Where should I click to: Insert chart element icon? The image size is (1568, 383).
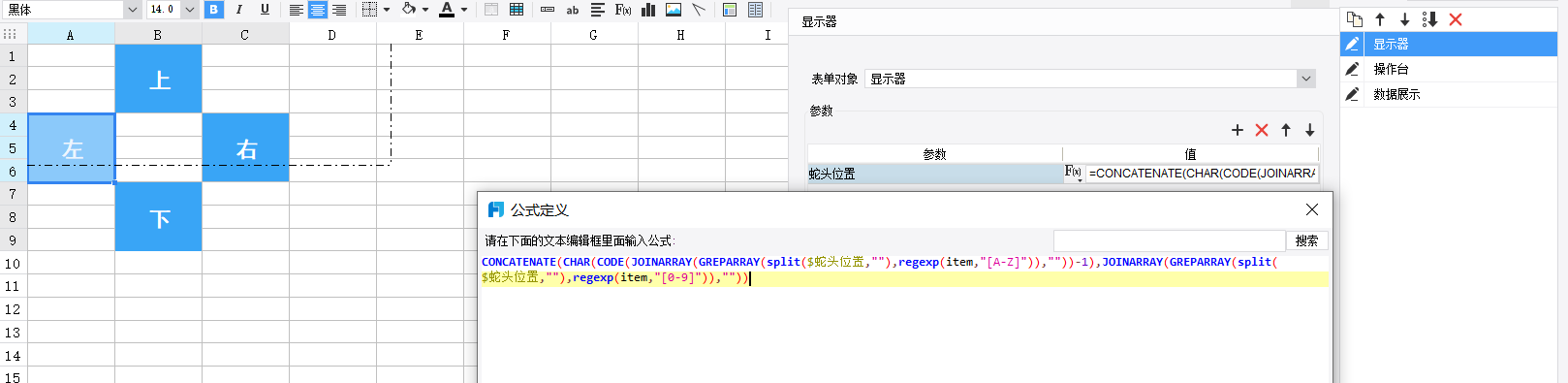(648, 10)
